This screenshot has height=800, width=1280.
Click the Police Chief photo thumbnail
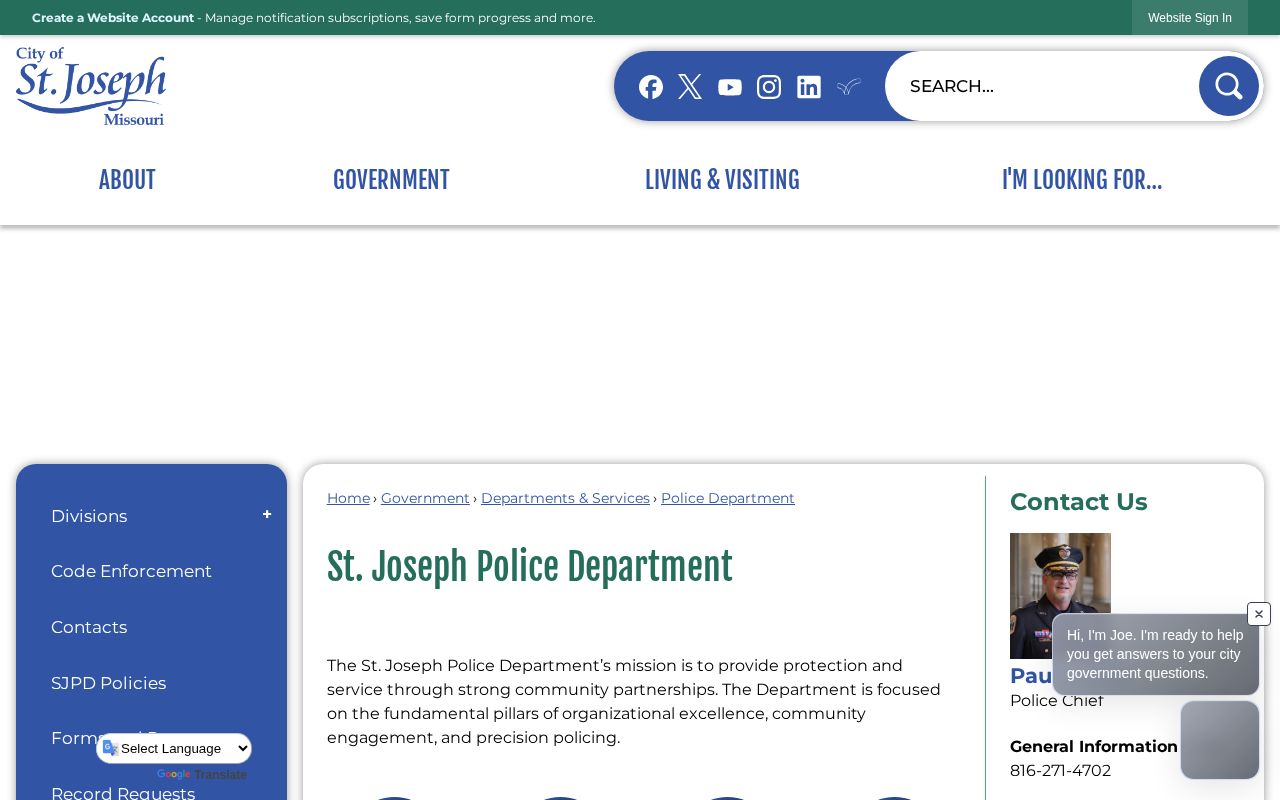point(1060,595)
